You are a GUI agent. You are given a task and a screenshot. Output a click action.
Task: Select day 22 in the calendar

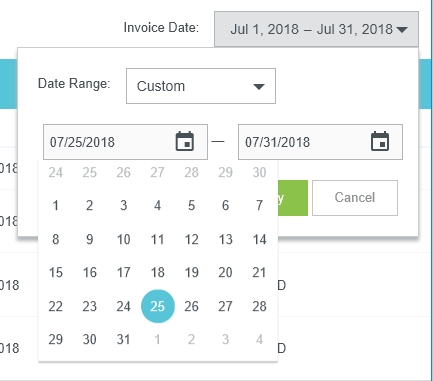(56, 306)
